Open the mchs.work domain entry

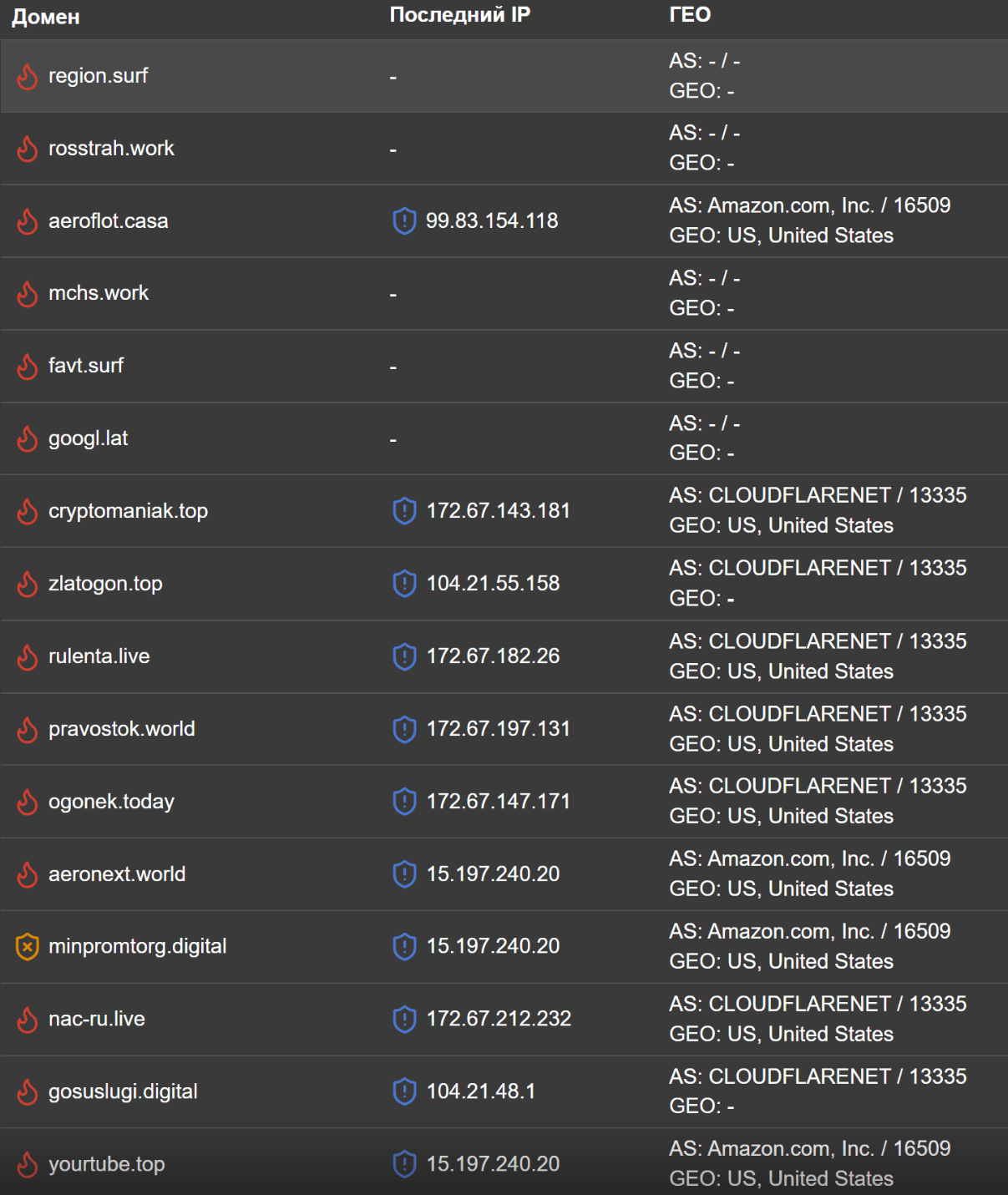(x=99, y=293)
